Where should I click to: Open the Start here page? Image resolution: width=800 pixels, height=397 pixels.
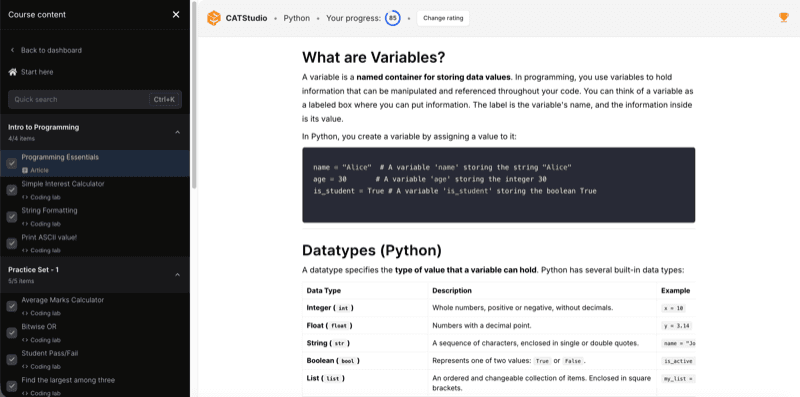pyautogui.click(x=37, y=72)
